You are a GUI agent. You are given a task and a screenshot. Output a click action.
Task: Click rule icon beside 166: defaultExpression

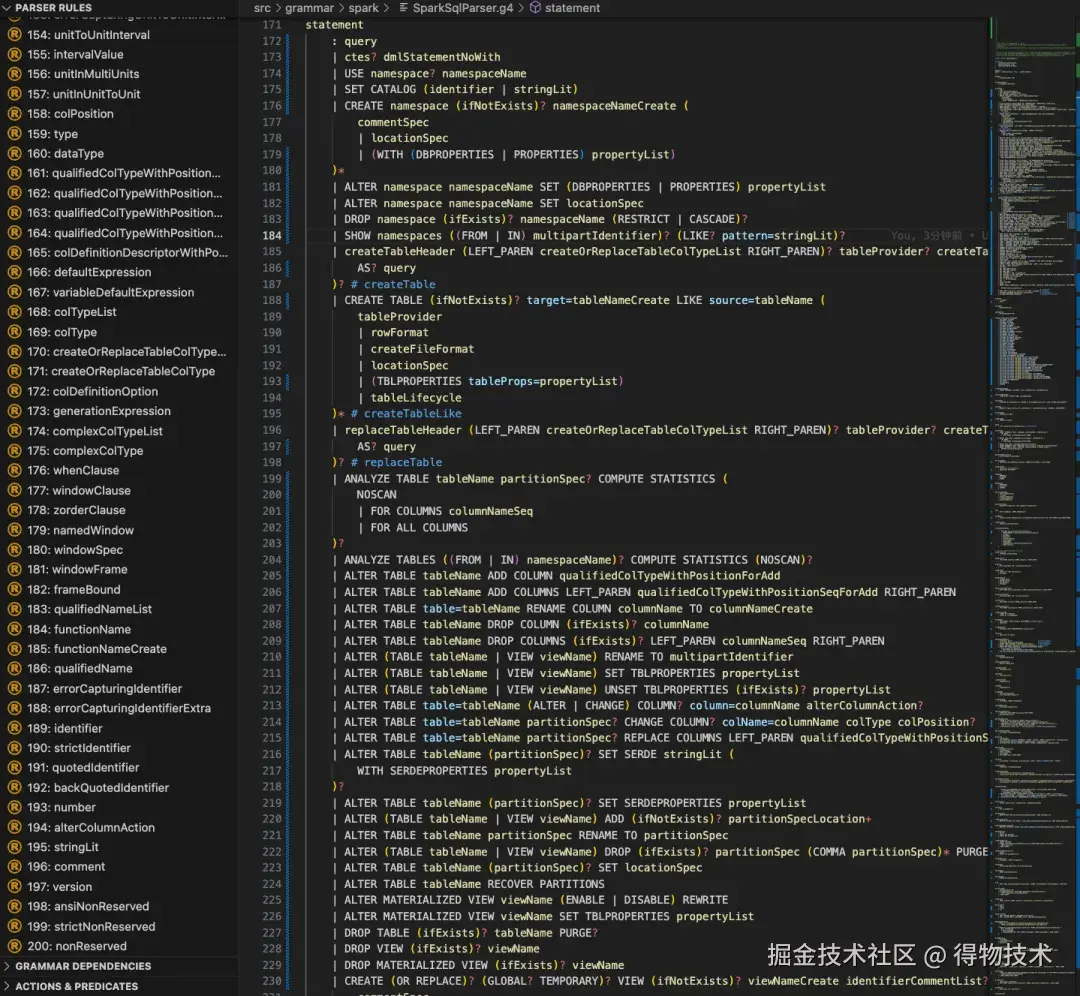click(14, 272)
